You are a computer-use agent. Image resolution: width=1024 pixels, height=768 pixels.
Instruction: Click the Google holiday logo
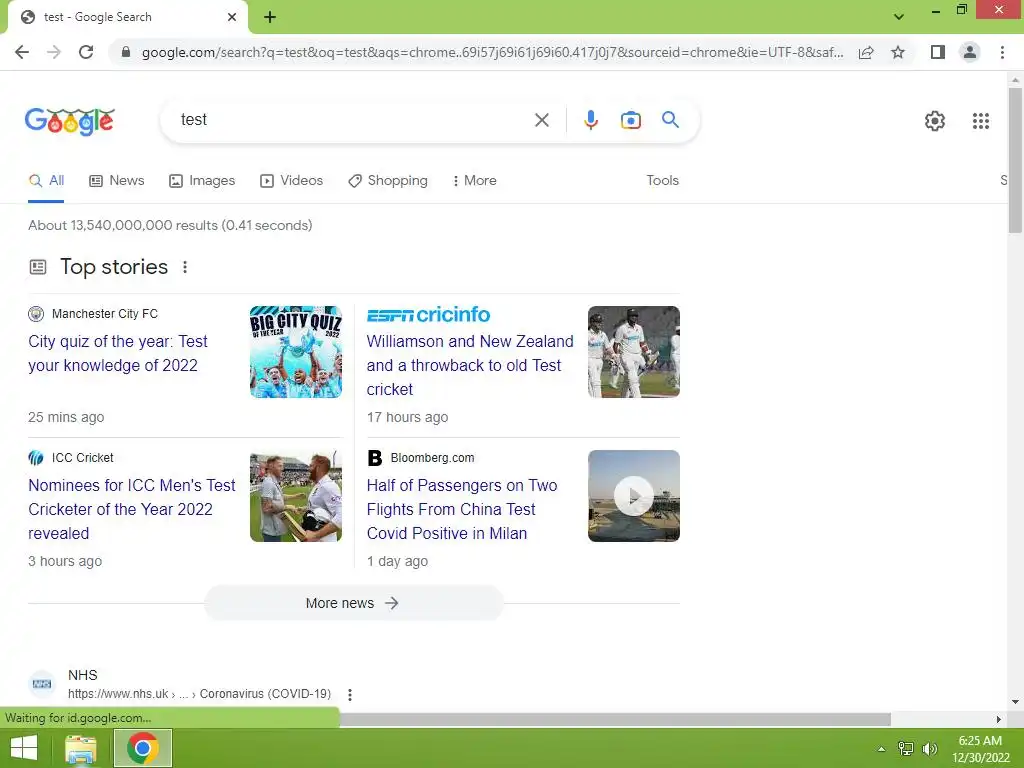click(x=70, y=121)
